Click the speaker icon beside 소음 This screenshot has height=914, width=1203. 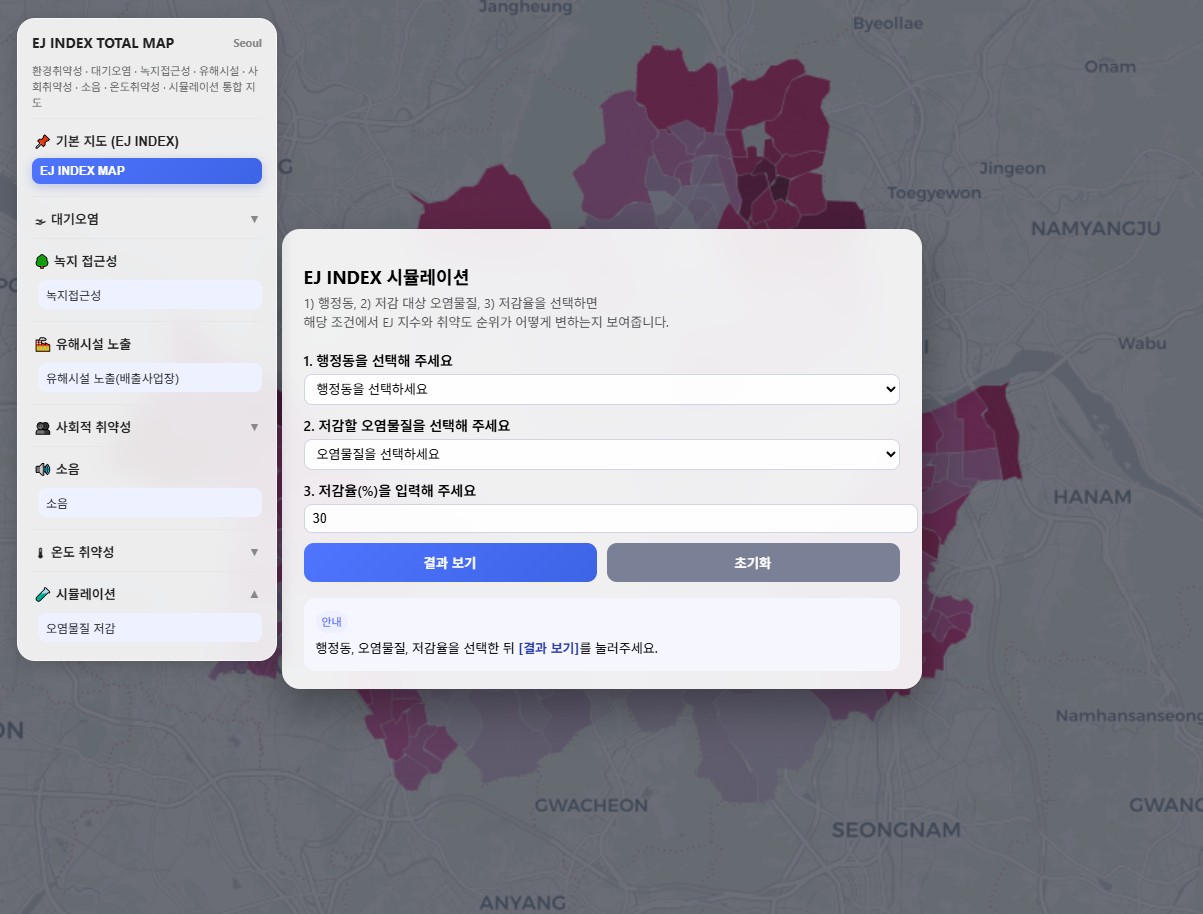pyautogui.click(x=42, y=469)
